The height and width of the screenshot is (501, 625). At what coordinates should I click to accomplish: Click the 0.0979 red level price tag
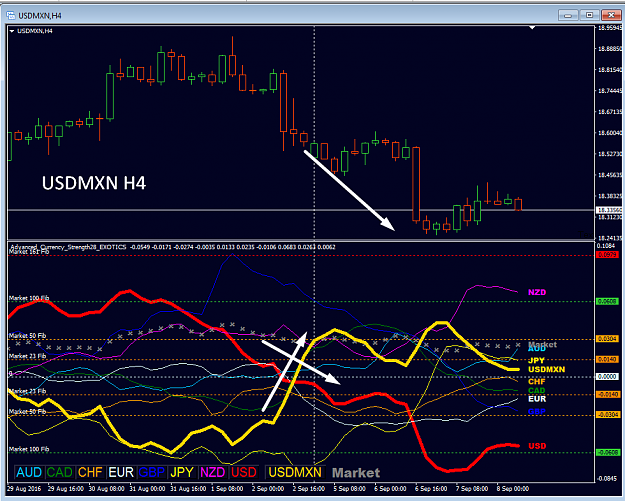607,255
